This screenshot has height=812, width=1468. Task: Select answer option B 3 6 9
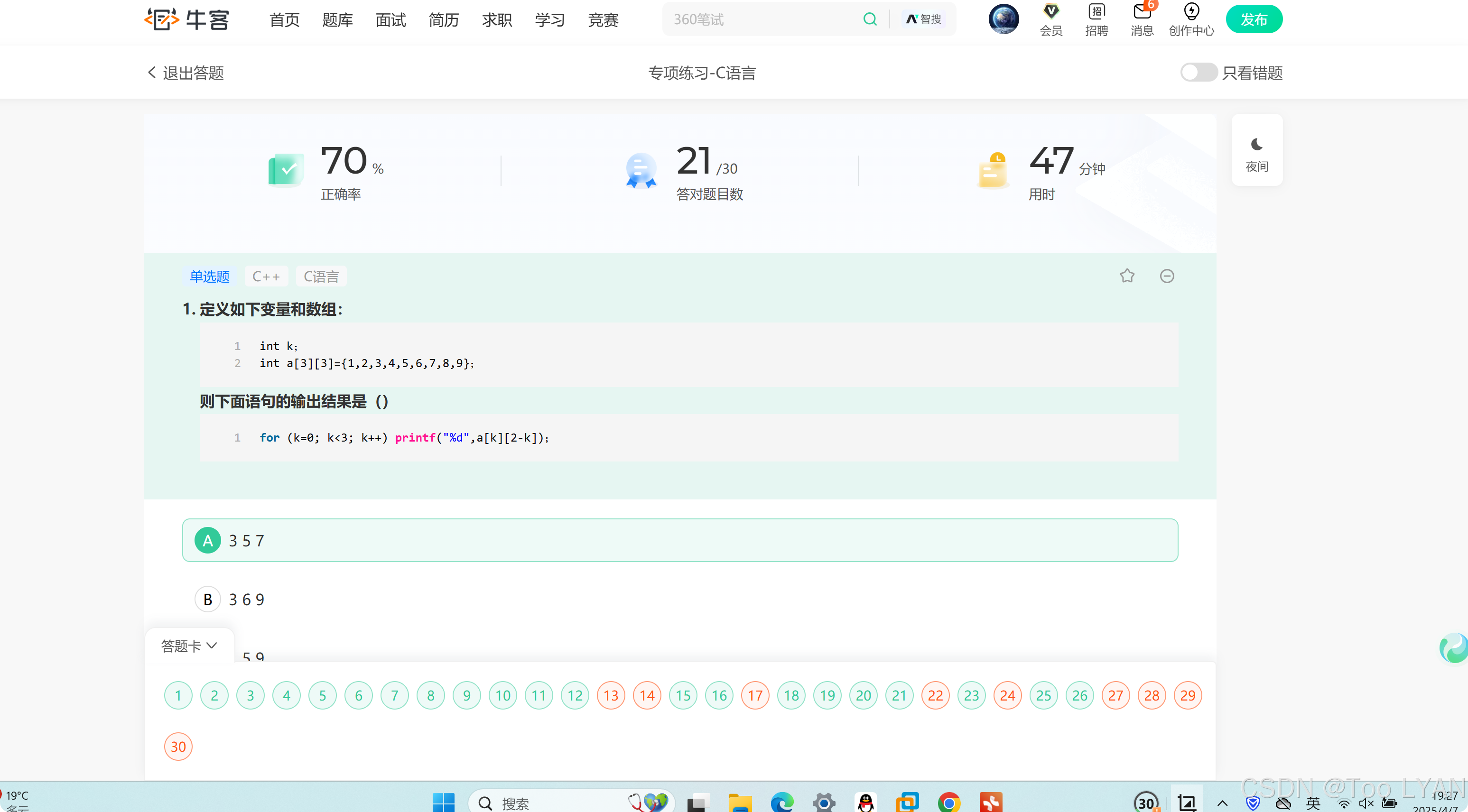[x=208, y=599]
